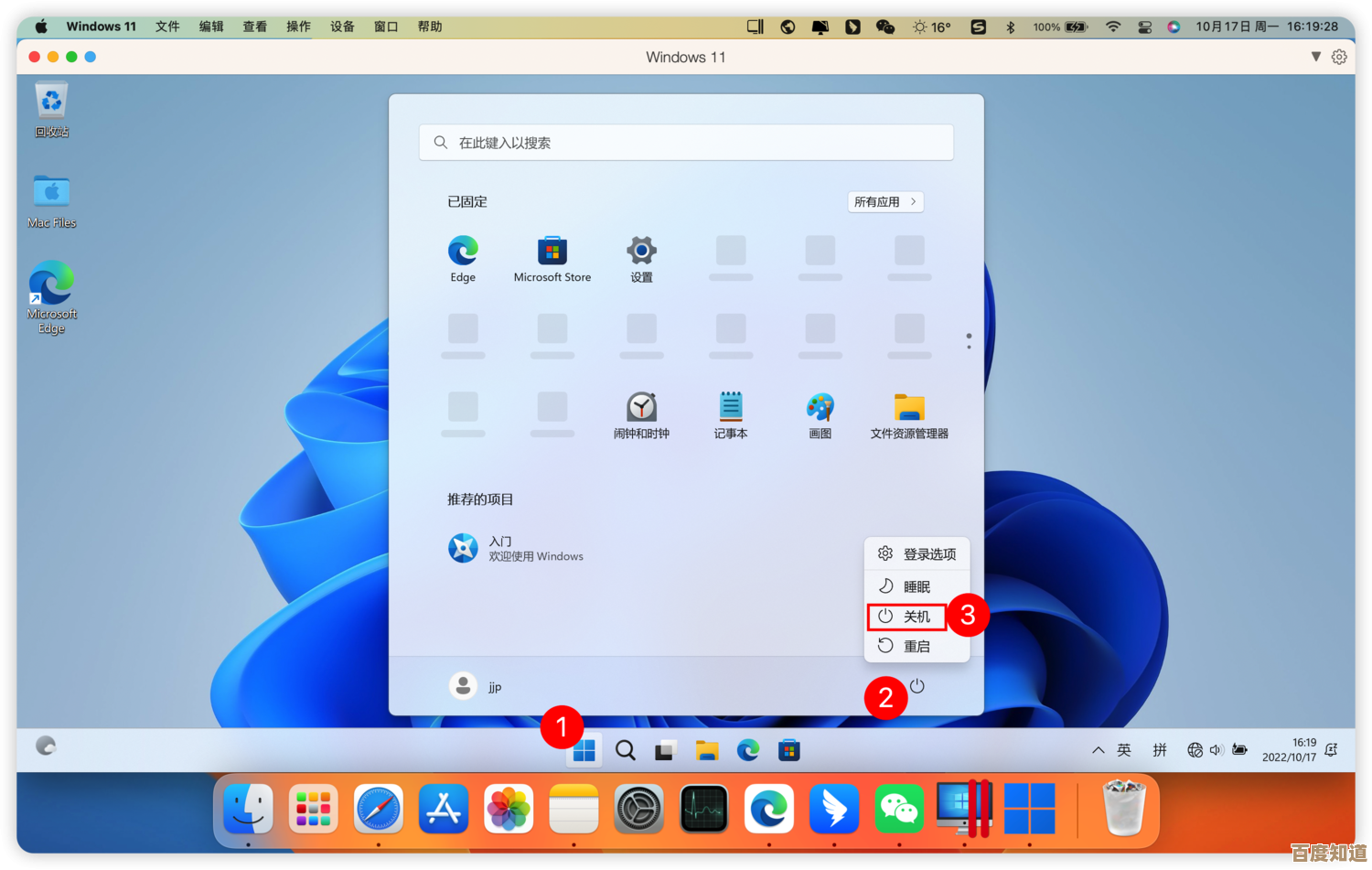The width and height of the screenshot is (1372, 870).
Task: Open the Parallels window dropdown arrow
Action: tap(1317, 56)
